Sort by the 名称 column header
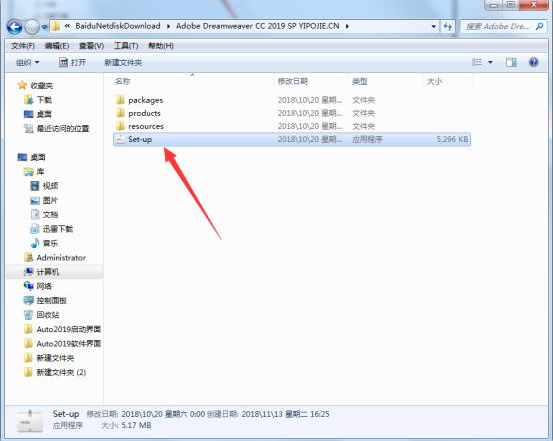 123,81
